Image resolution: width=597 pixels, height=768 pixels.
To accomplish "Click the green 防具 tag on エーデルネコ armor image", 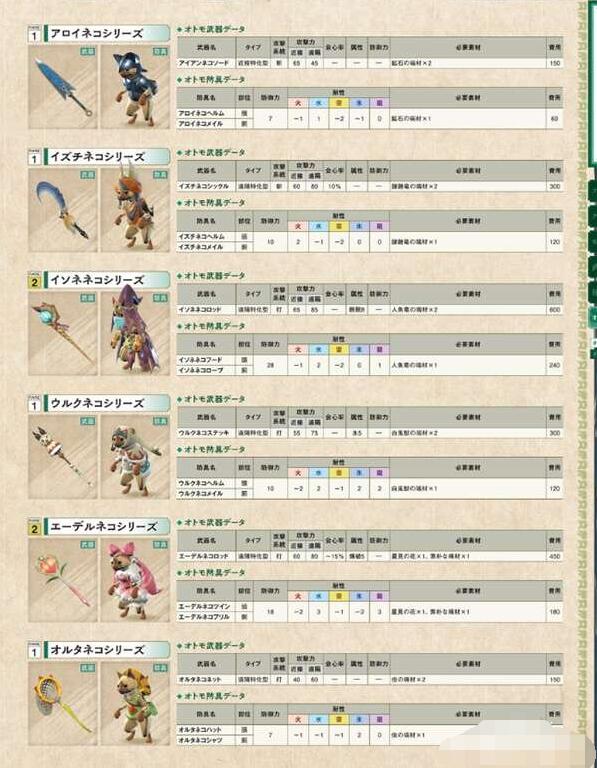I will pos(160,545).
